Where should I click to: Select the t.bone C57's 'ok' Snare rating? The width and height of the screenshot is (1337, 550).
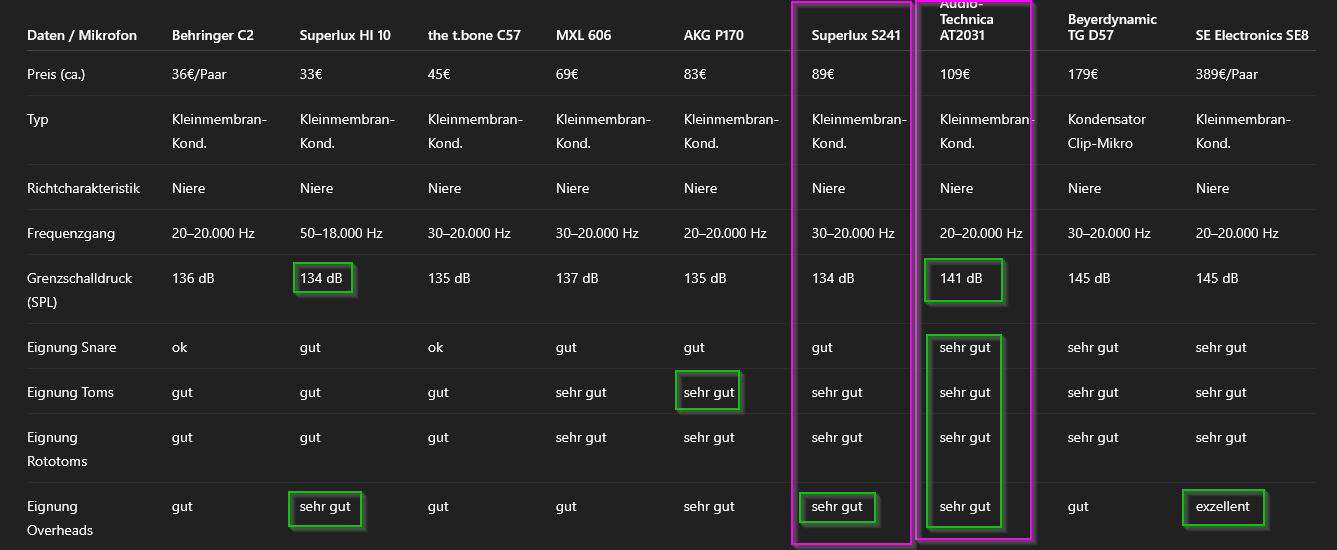[x=435, y=347]
